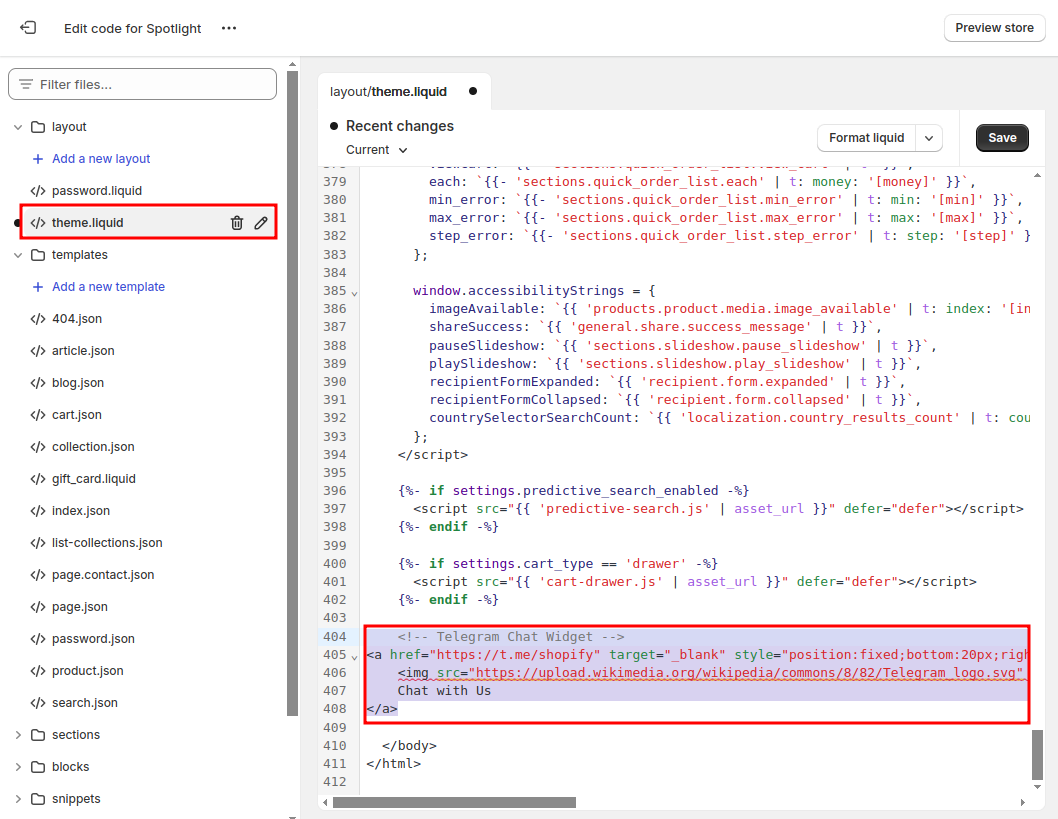Open the Current version dropdown
1058x819 pixels.
pyautogui.click(x=377, y=150)
